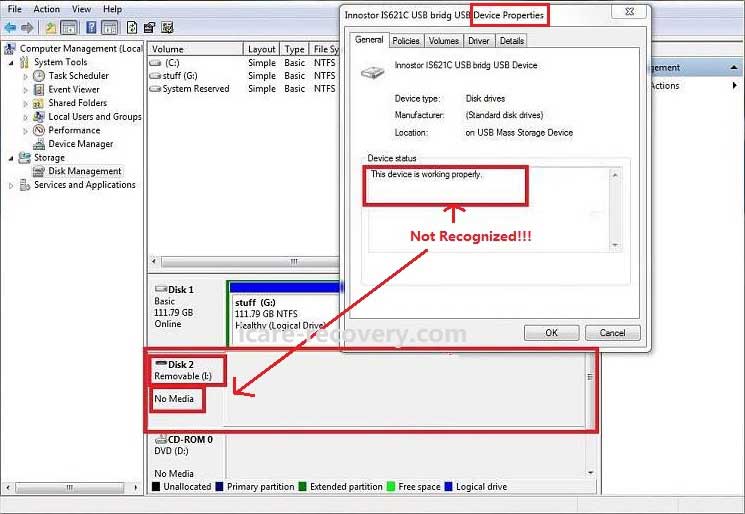Screen dimensions: 745x514
Task: Toggle the Show/Hide Action Pane toolbar icon
Action: 110,28
